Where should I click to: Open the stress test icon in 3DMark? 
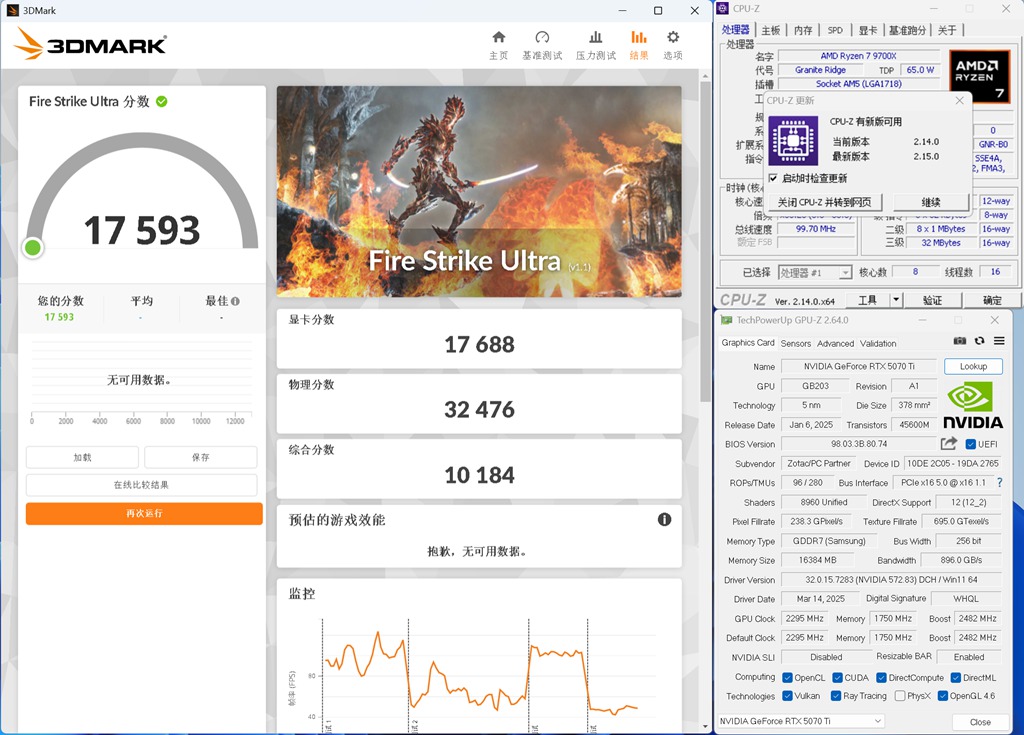click(x=596, y=37)
